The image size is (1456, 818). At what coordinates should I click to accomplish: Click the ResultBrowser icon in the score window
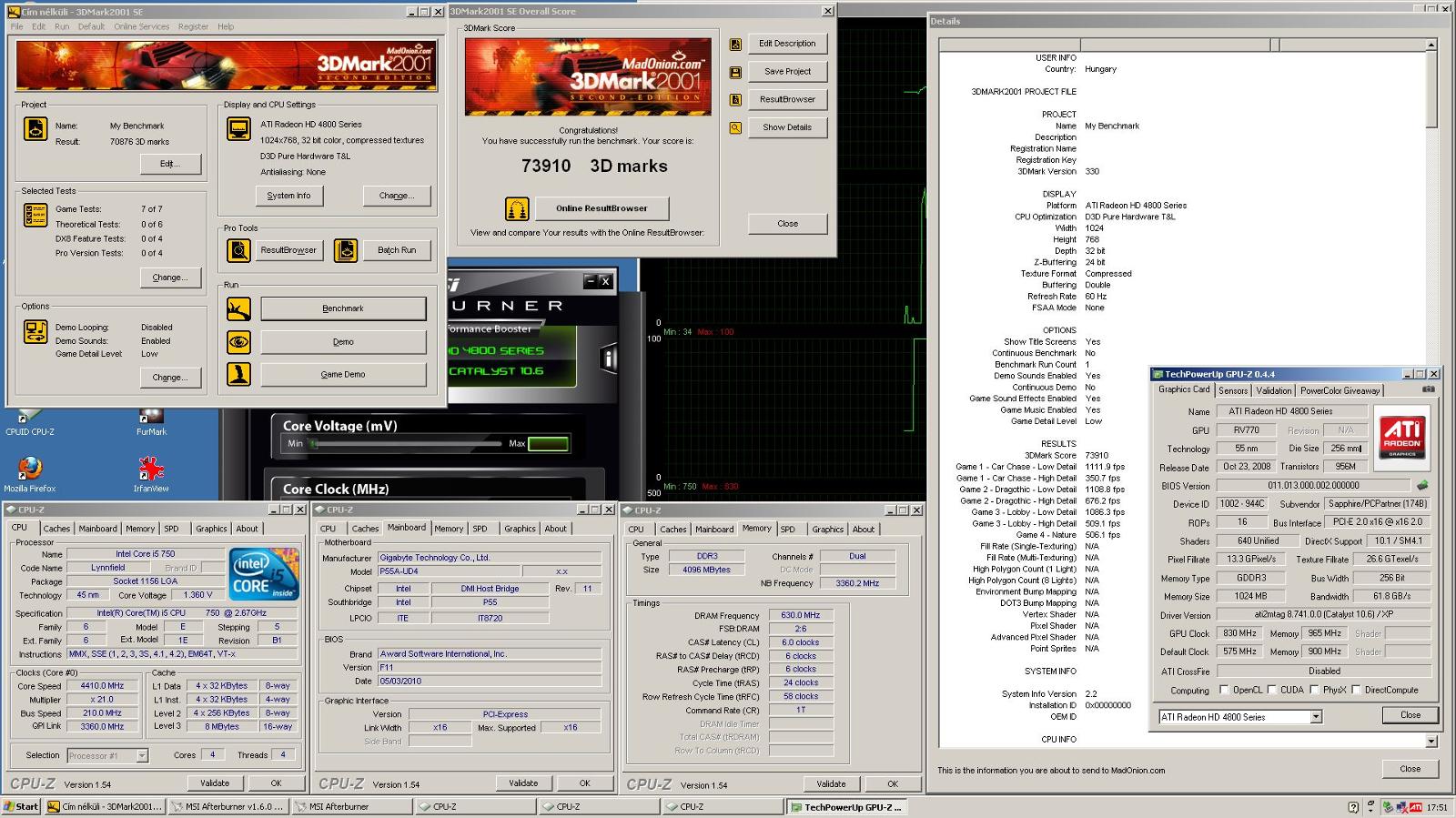pyautogui.click(x=735, y=100)
